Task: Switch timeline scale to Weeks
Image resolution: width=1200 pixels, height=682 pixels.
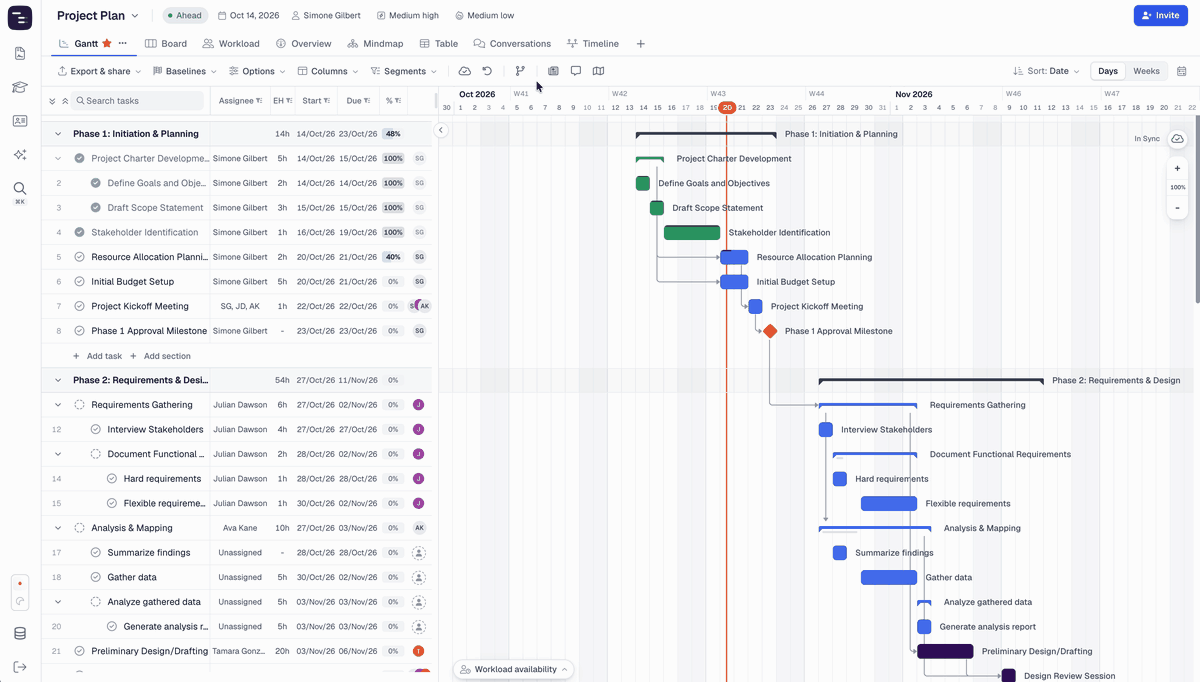Action: (x=1146, y=71)
